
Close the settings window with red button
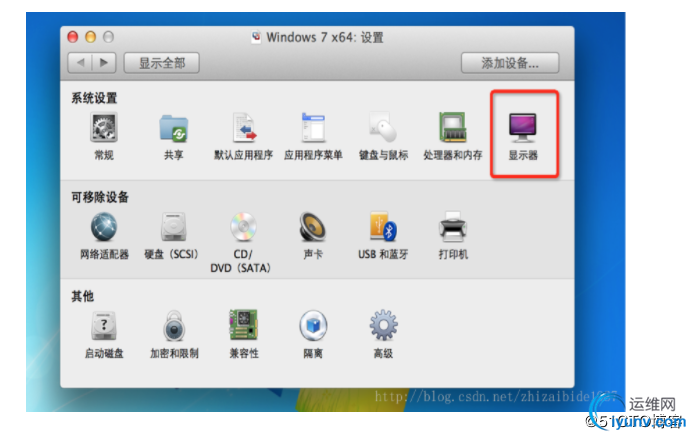click(73, 37)
